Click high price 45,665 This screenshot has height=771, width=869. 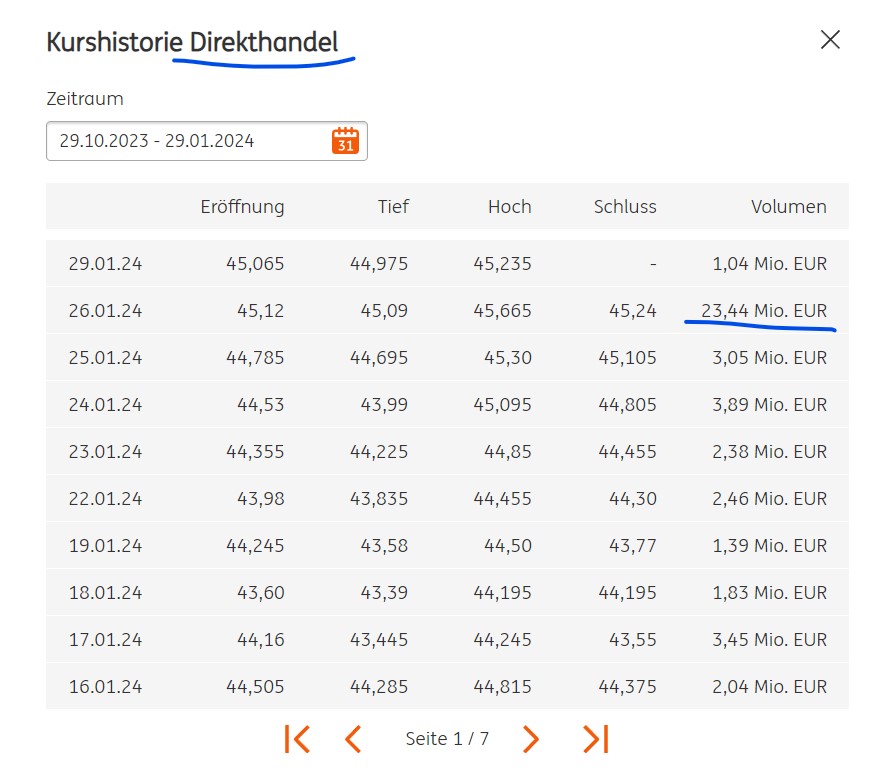pos(502,310)
